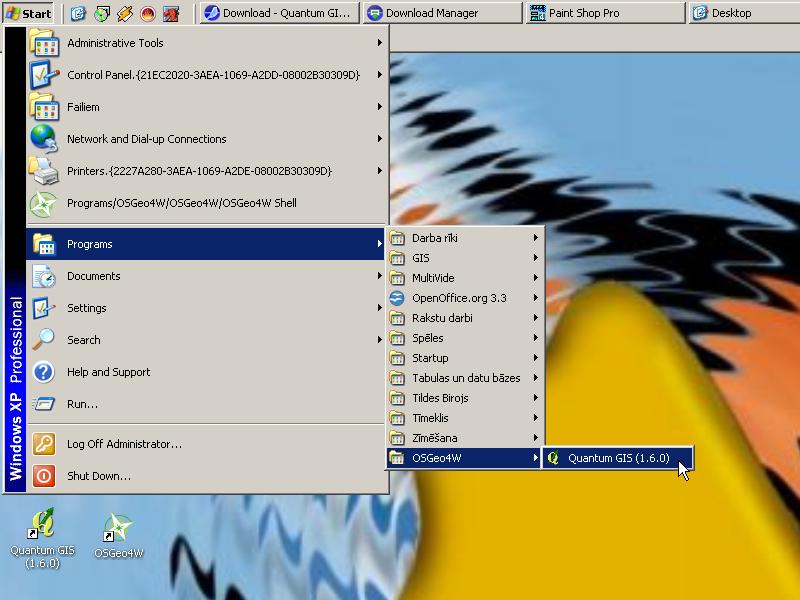
Task: Open the Settings menu item
Action: (x=206, y=308)
